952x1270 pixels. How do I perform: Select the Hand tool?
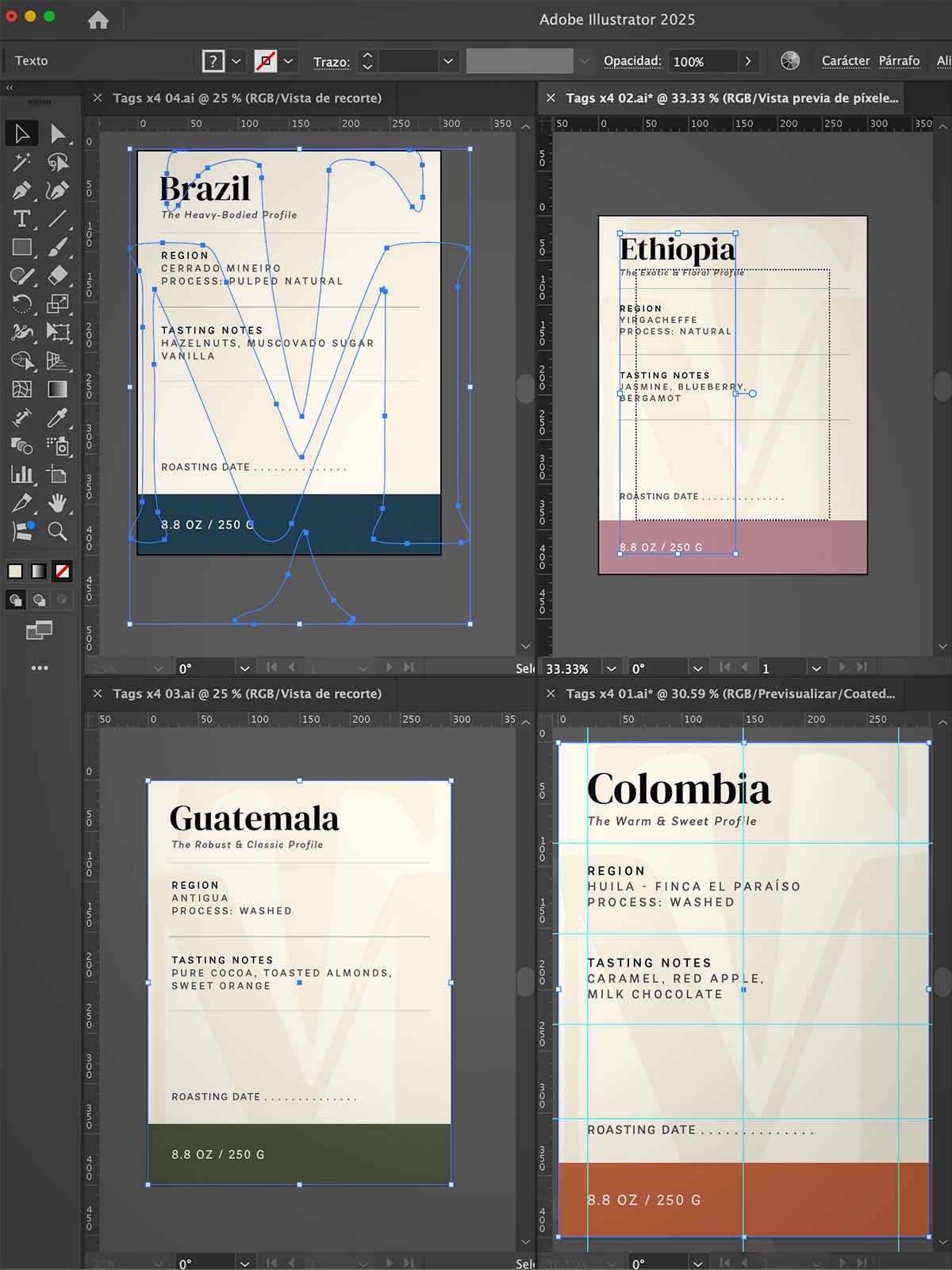(x=58, y=502)
